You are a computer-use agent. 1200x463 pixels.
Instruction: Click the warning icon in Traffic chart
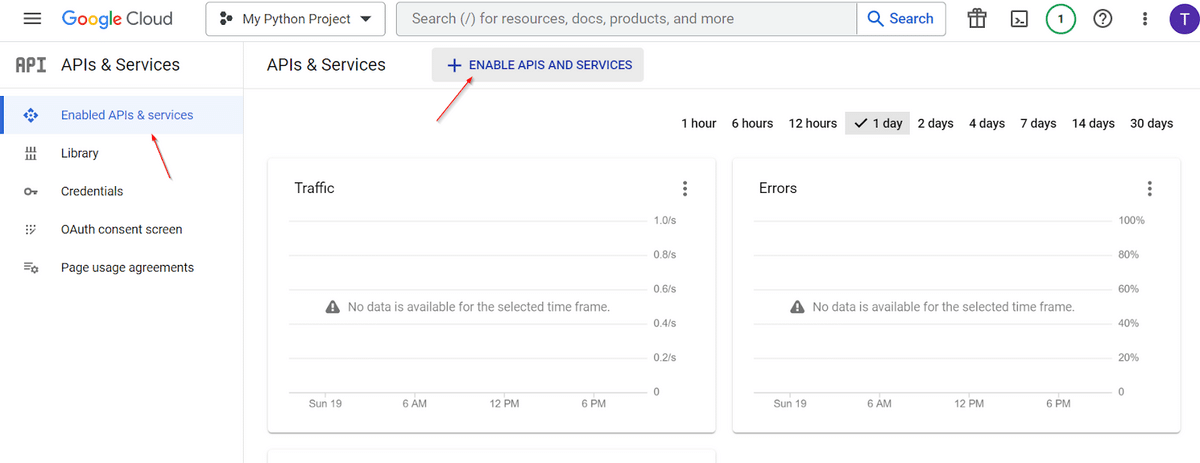[x=333, y=307]
